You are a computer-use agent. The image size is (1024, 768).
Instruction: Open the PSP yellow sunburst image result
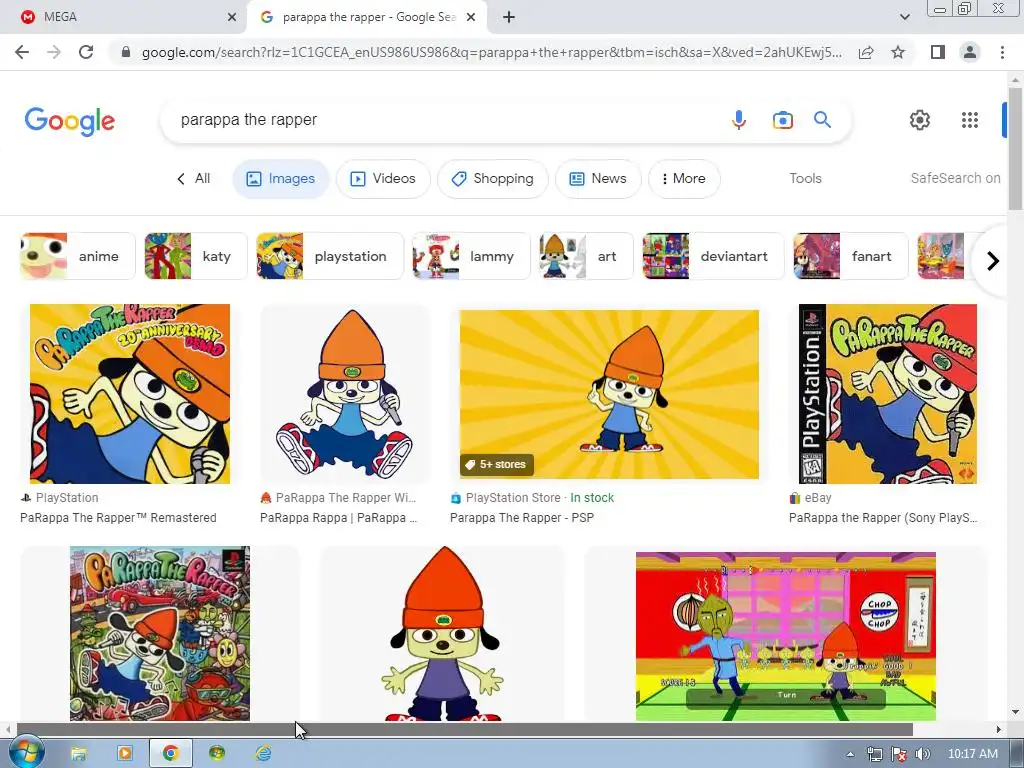[x=609, y=394]
